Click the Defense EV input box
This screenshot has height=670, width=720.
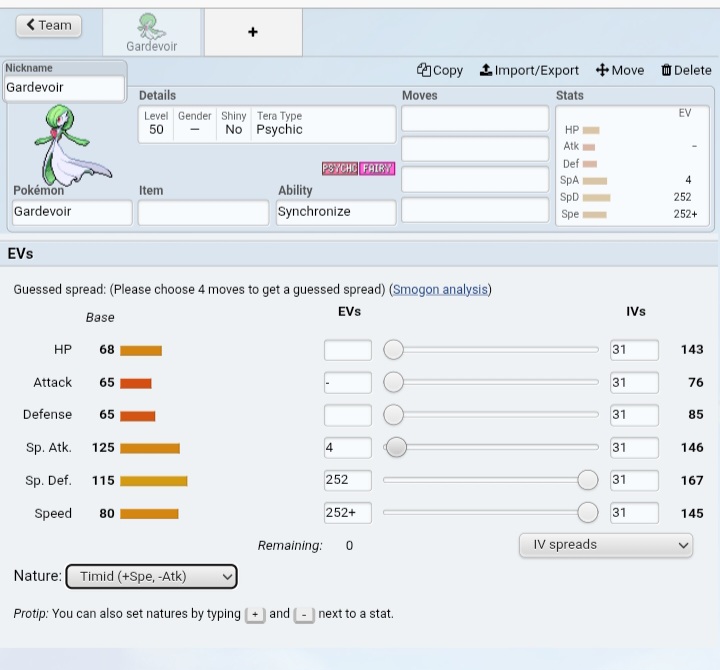(348, 415)
